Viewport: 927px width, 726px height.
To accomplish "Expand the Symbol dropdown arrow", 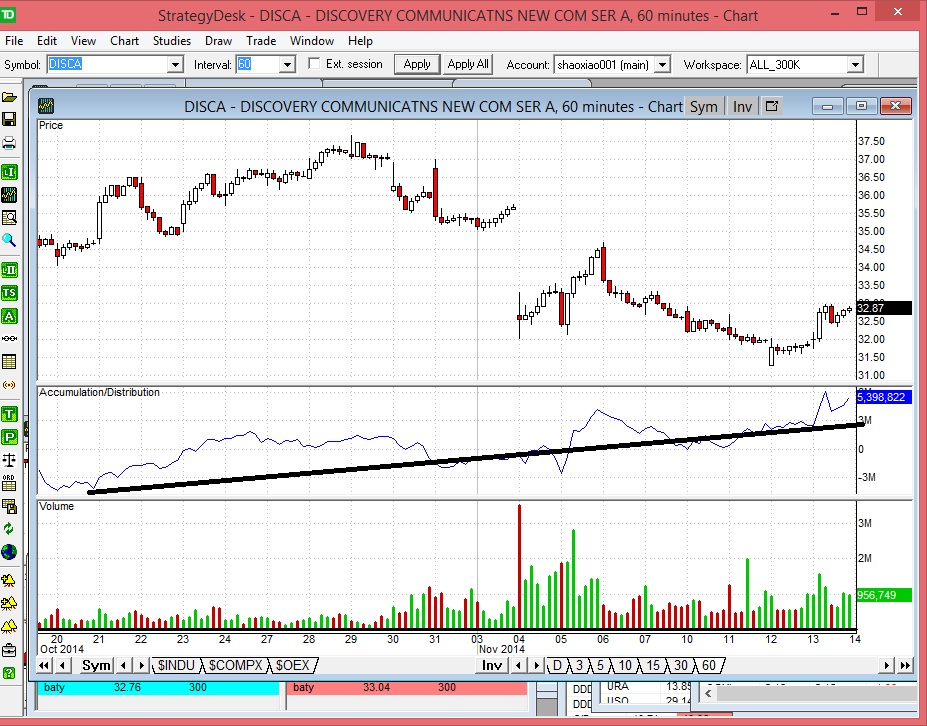I will [175, 64].
